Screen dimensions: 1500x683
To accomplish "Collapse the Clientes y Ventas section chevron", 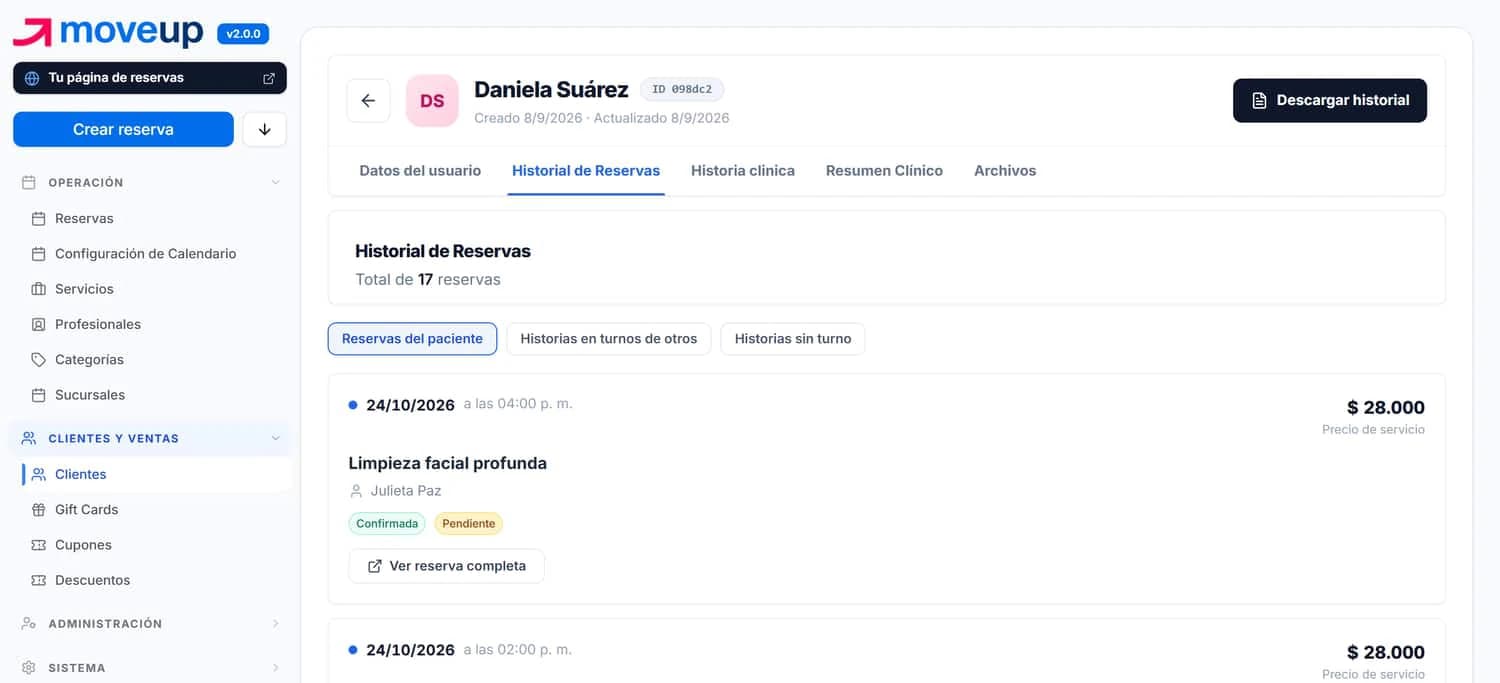I will pos(276,438).
